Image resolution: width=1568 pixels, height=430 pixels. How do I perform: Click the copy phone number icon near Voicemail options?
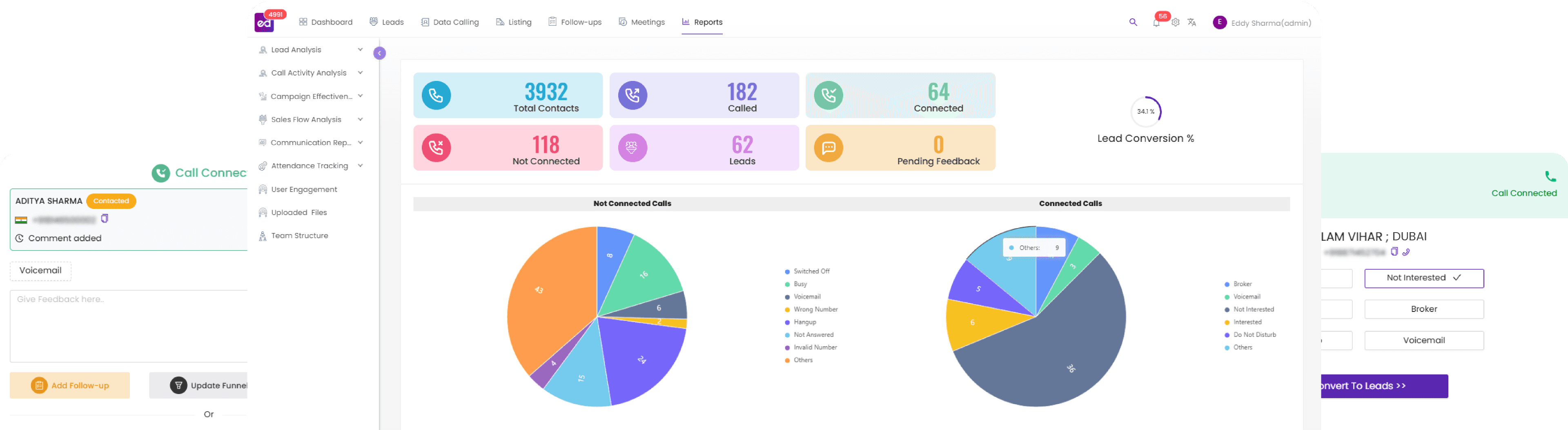pos(1395,251)
